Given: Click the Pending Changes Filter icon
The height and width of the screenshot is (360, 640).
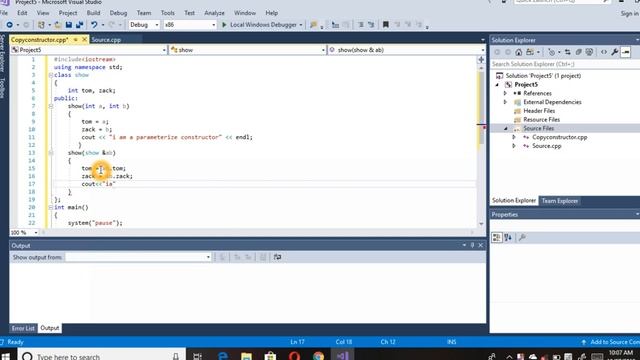Looking at the screenshot, I should click(551, 52).
